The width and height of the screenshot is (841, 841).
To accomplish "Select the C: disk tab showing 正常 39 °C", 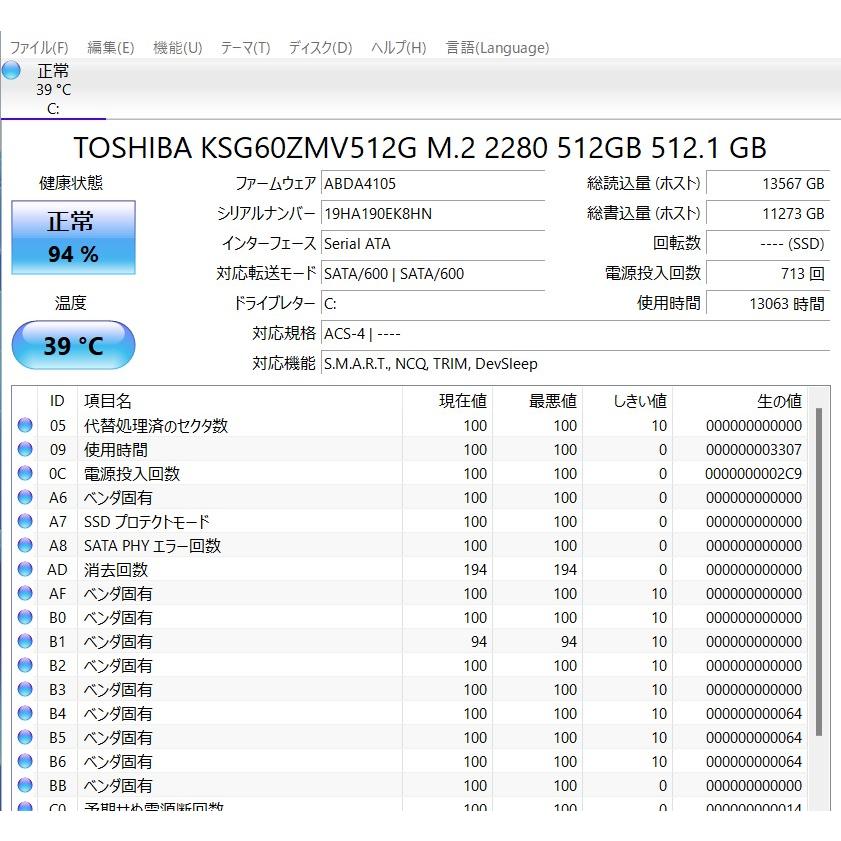I will pyautogui.click(x=54, y=89).
